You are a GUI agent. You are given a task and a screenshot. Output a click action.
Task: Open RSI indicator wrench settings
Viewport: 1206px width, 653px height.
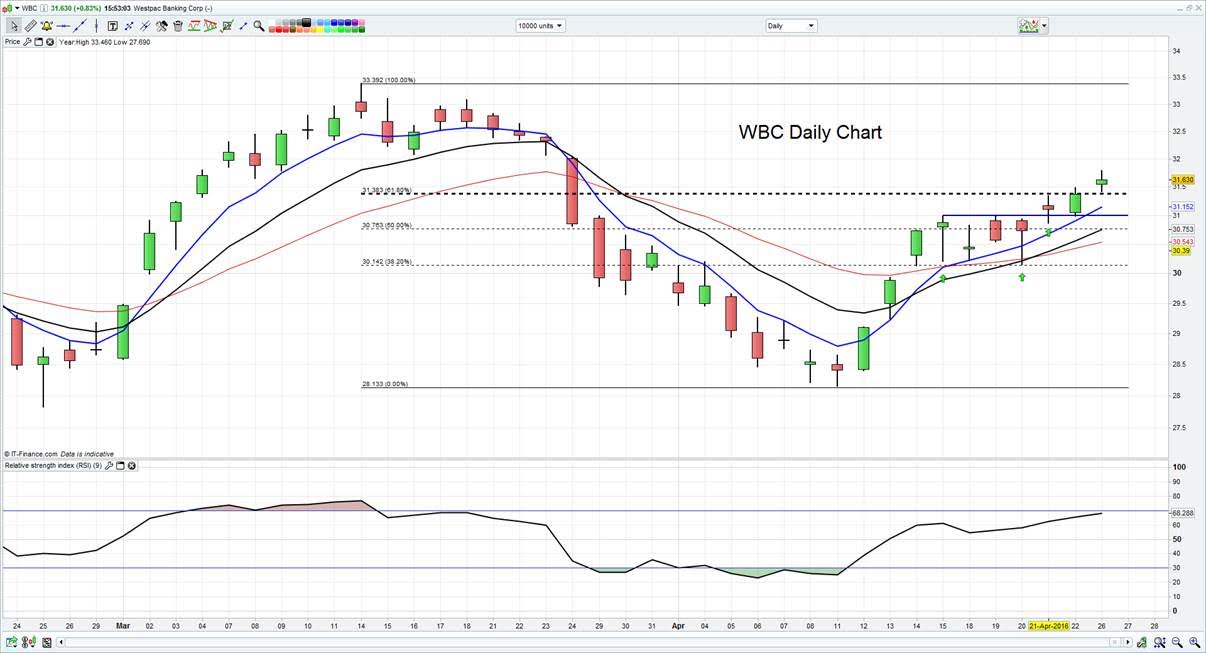(108, 465)
